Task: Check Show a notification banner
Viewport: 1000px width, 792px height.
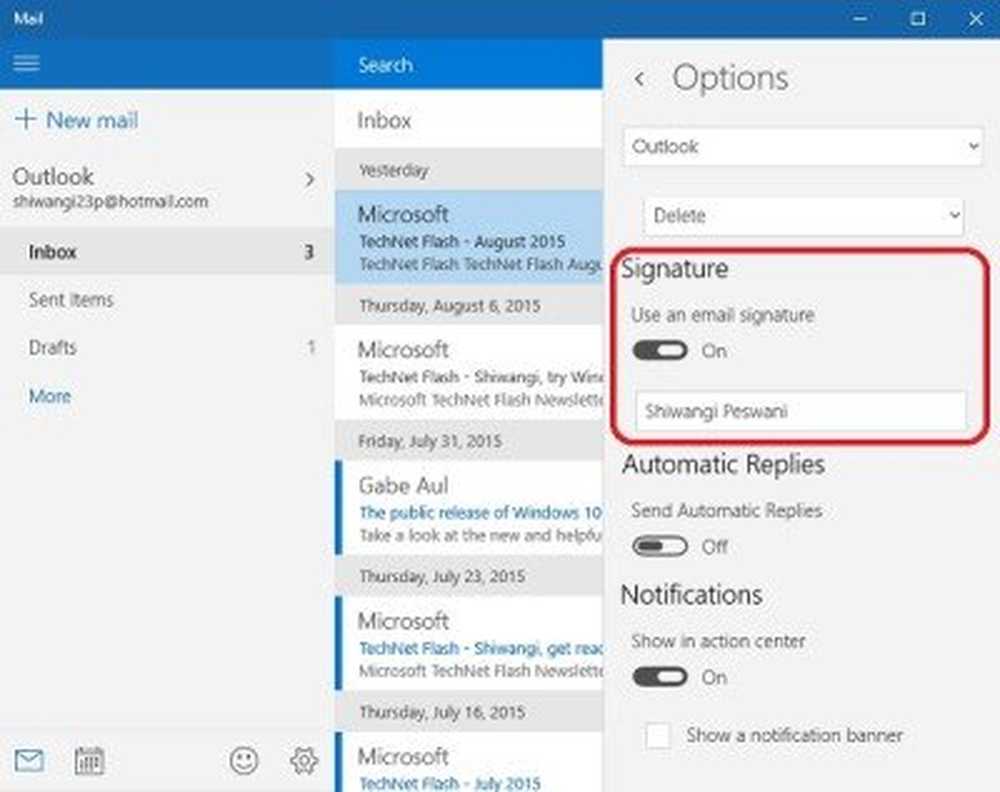Action: (657, 735)
